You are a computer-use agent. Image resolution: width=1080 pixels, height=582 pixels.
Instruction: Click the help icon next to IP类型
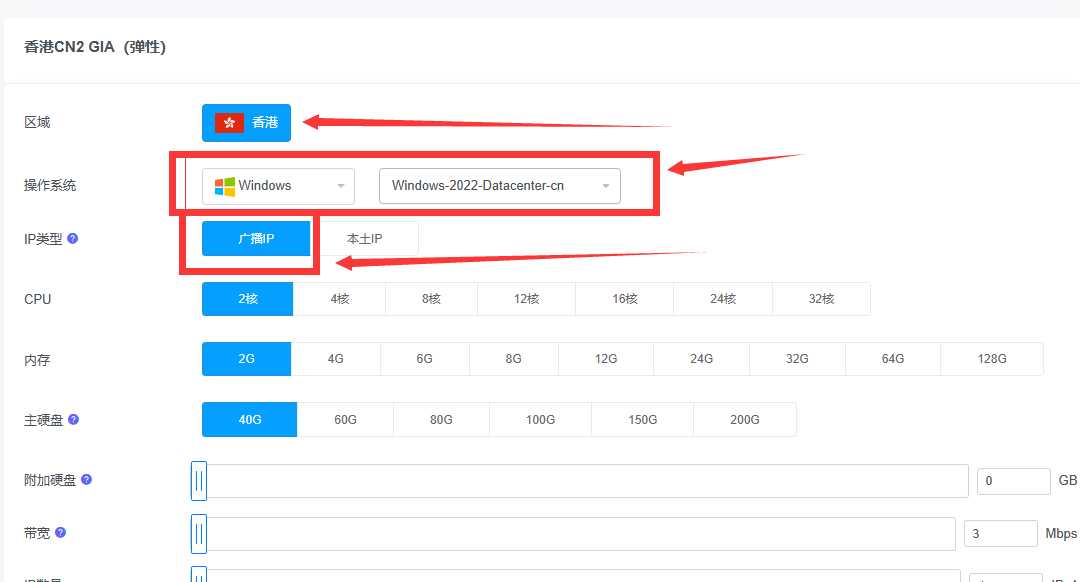(73, 239)
